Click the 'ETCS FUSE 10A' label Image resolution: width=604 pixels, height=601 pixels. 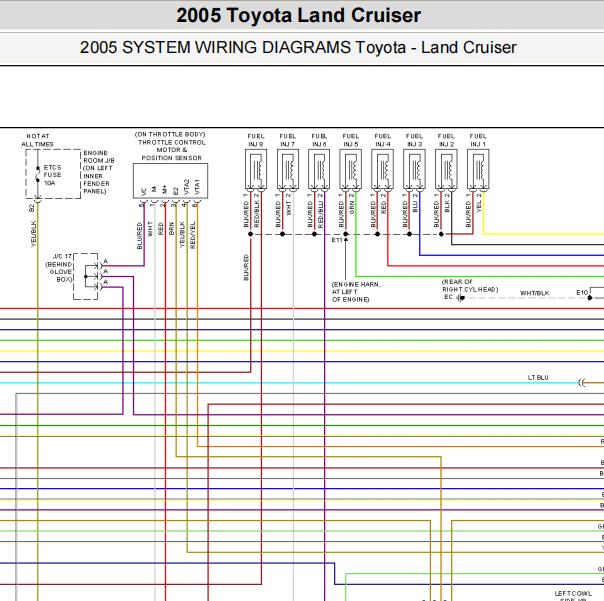coord(52,175)
